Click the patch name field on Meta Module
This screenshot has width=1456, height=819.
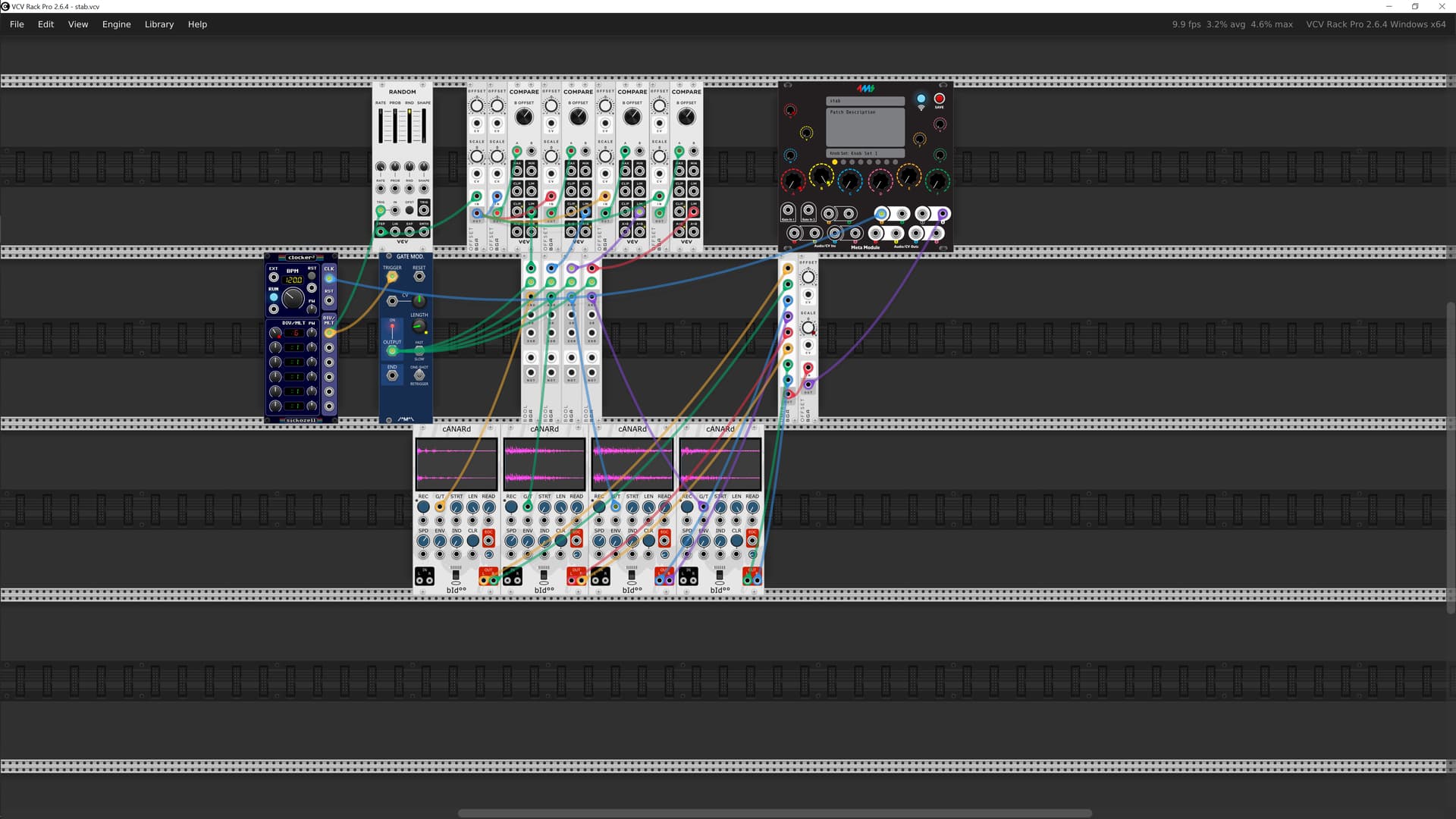pos(865,101)
